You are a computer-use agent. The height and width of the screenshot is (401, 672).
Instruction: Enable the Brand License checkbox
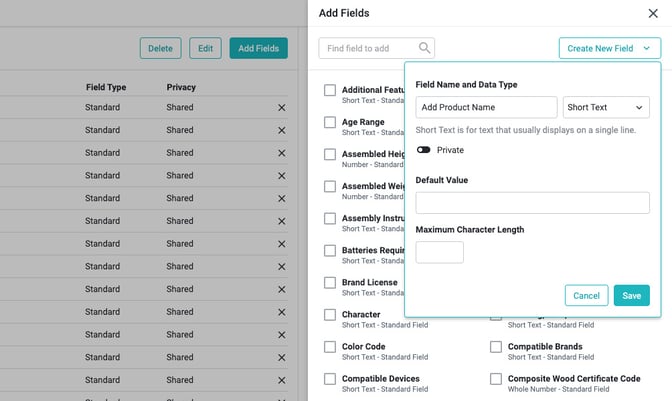tap(330, 283)
